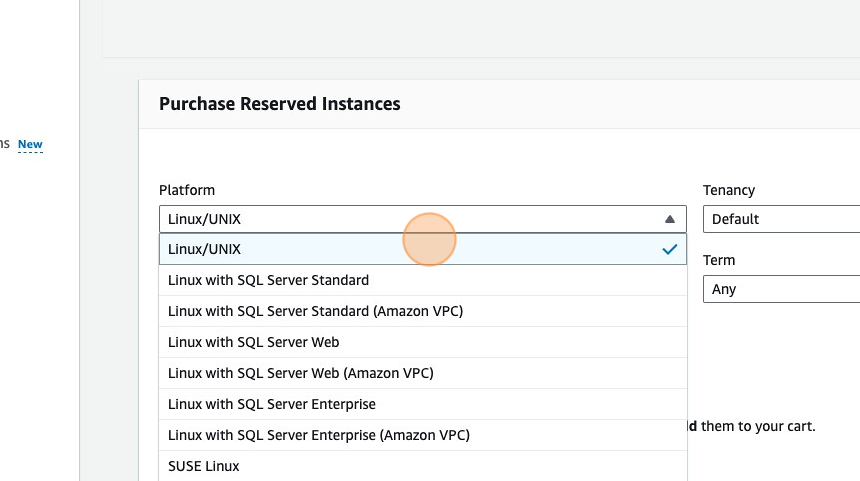Click the Platform combo box field
Screen dimensions: 860x481
pyautogui.click(x=400, y=219)
